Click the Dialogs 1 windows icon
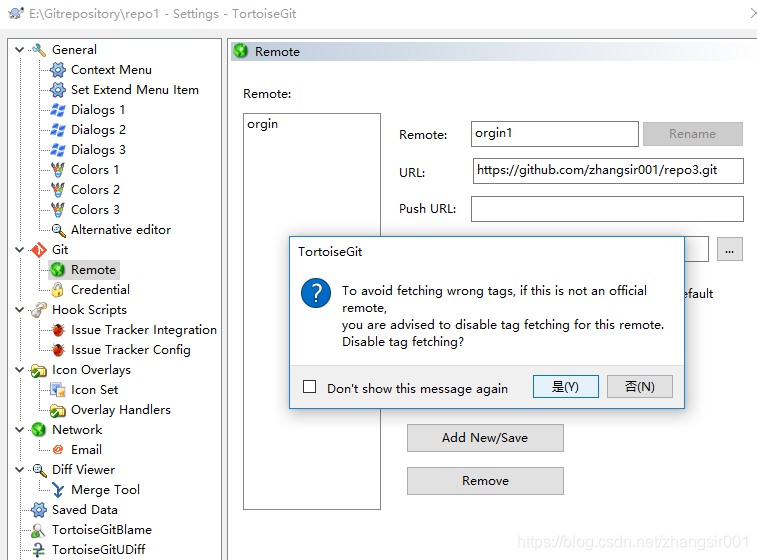757x560 pixels. pyautogui.click(x=58, y=110)
